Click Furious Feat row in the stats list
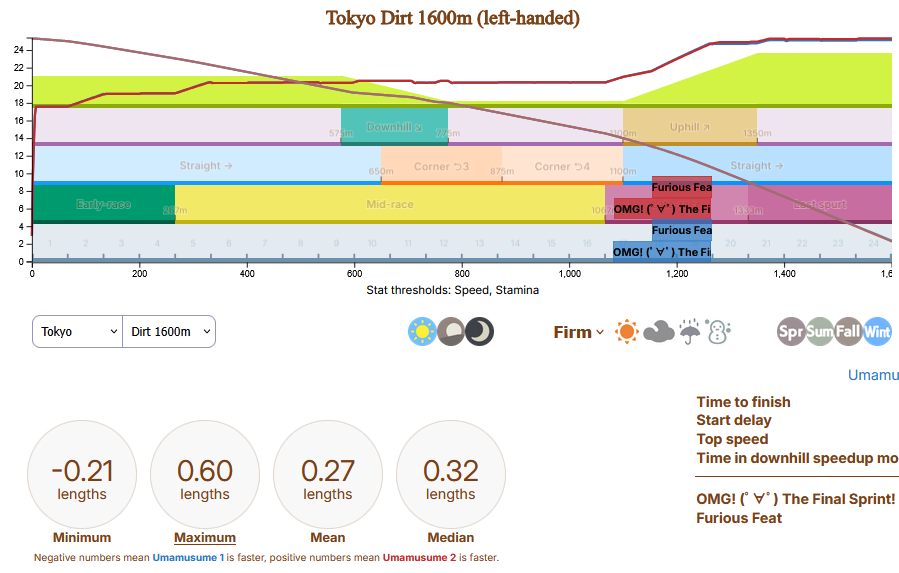The image size is (899, 573). [738, 518]
